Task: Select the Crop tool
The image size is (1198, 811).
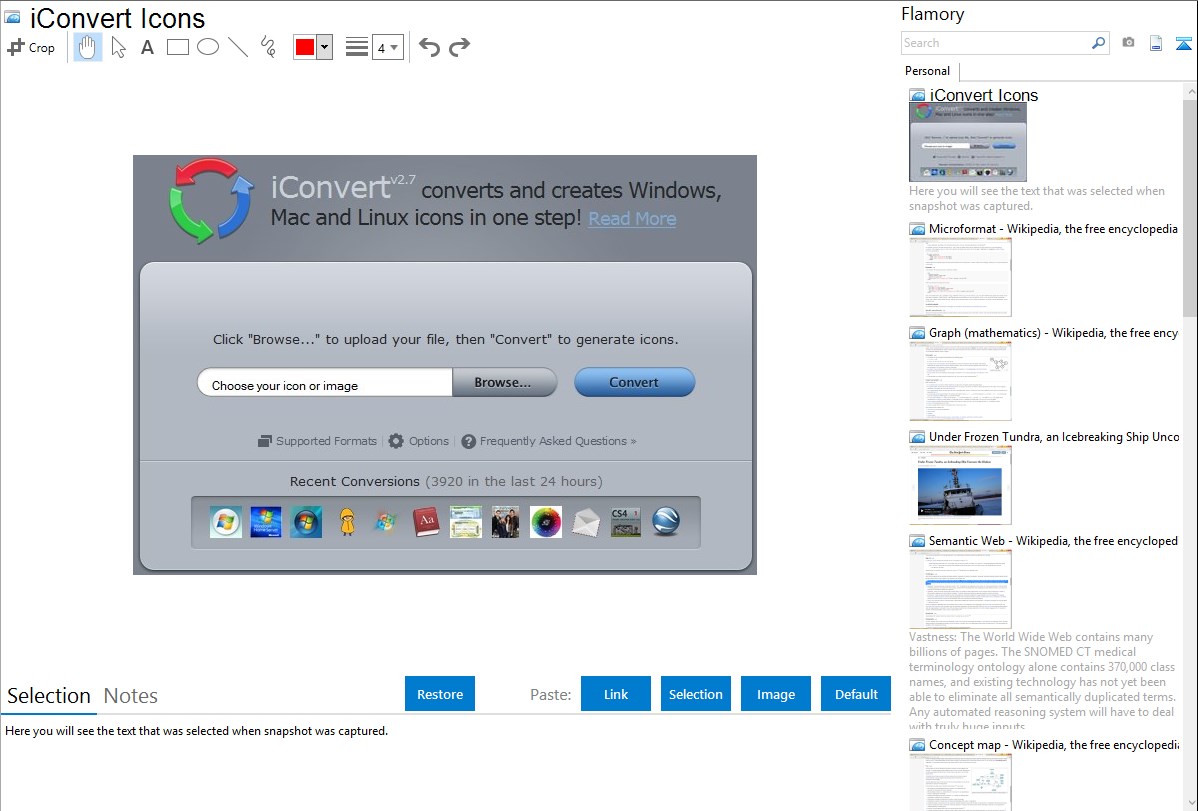Action: pyautogui.click(x=31, y=47)
